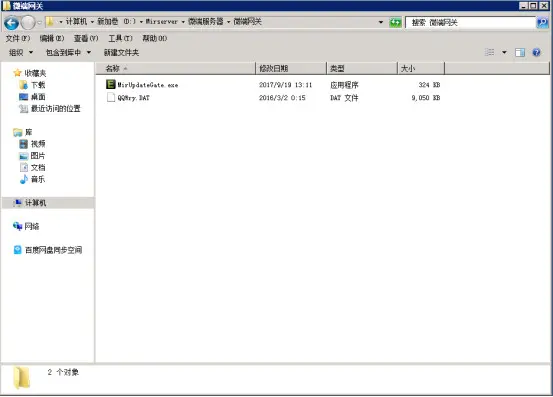The image size is (553, 397).
Task: Click the QQWry.DAT file name
Action: point(133,98)
